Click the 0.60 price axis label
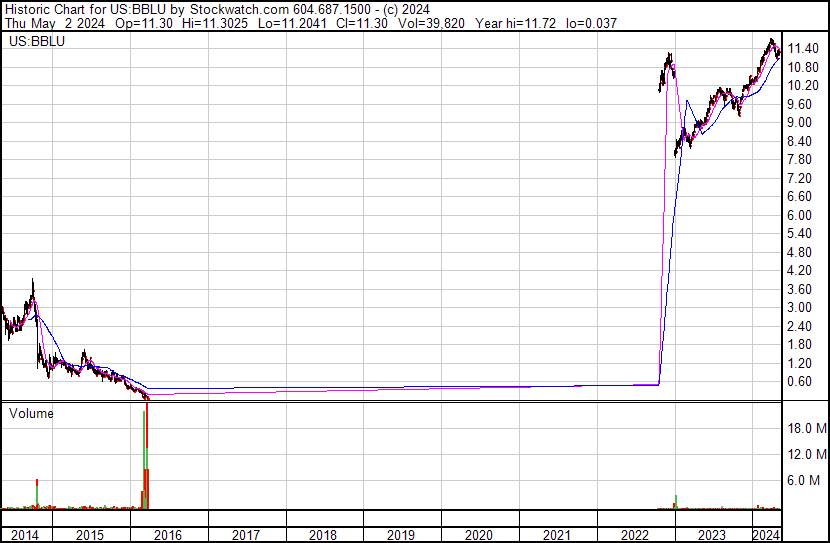 pos(799,382)
